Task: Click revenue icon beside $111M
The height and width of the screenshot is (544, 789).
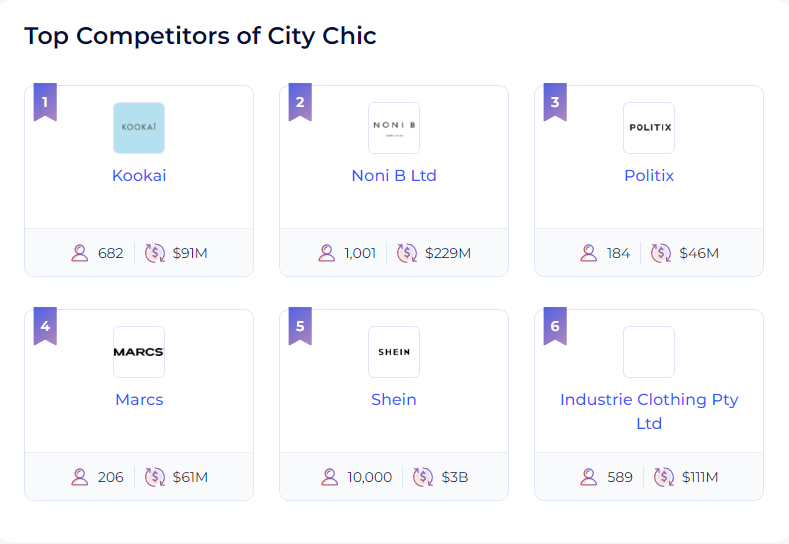Action: 664,477
